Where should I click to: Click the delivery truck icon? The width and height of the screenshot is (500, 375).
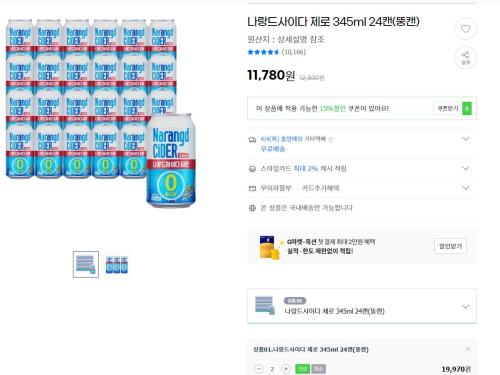[252, 140]
